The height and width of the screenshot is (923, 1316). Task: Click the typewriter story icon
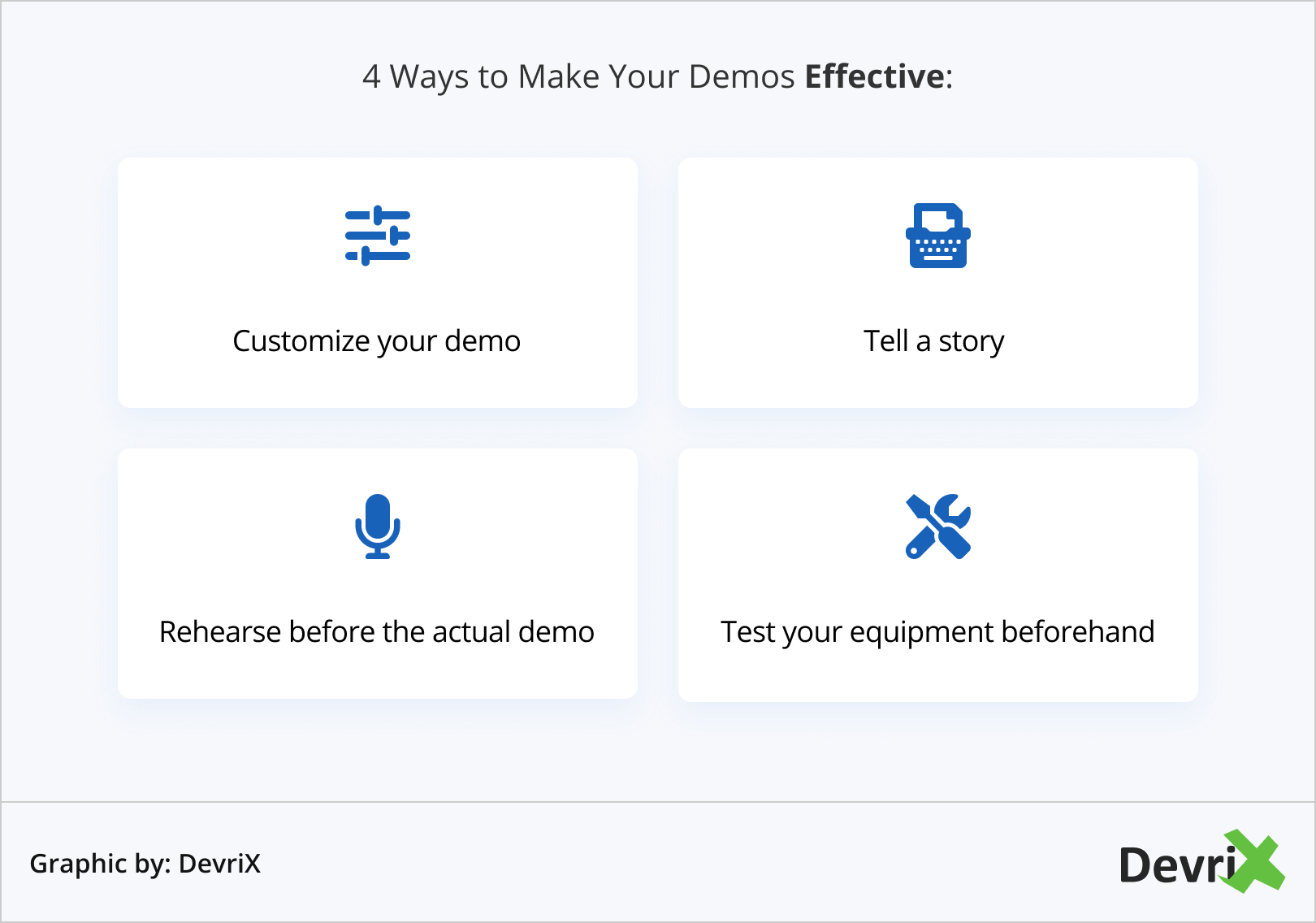[x=938, y=236]
